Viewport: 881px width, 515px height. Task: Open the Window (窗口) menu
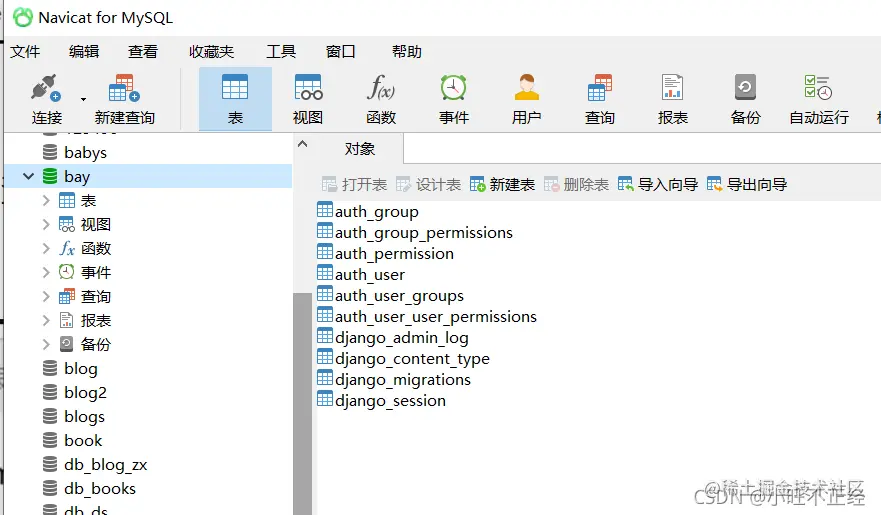340,52
